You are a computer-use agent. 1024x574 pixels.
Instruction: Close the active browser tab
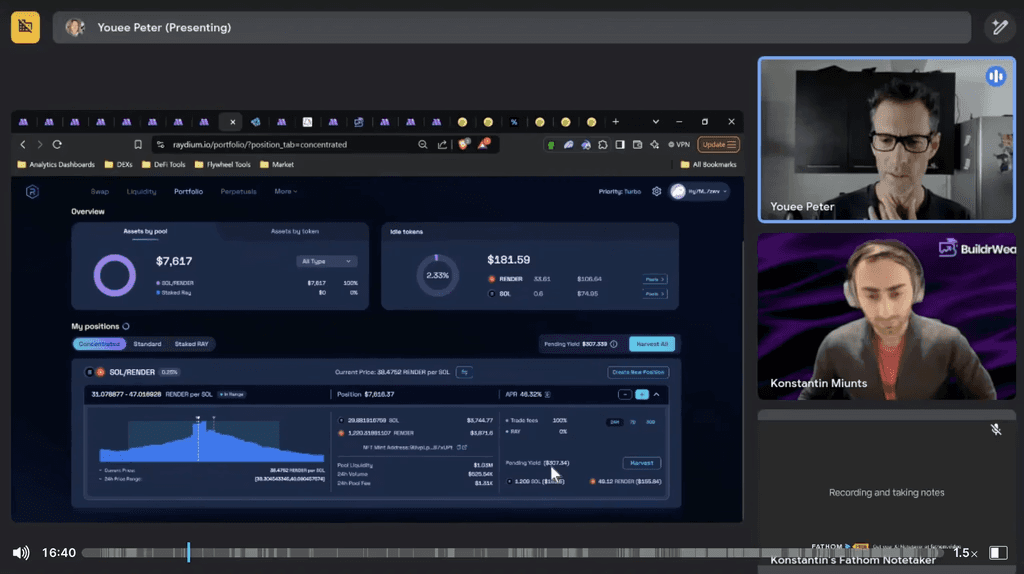coord(232,122)
